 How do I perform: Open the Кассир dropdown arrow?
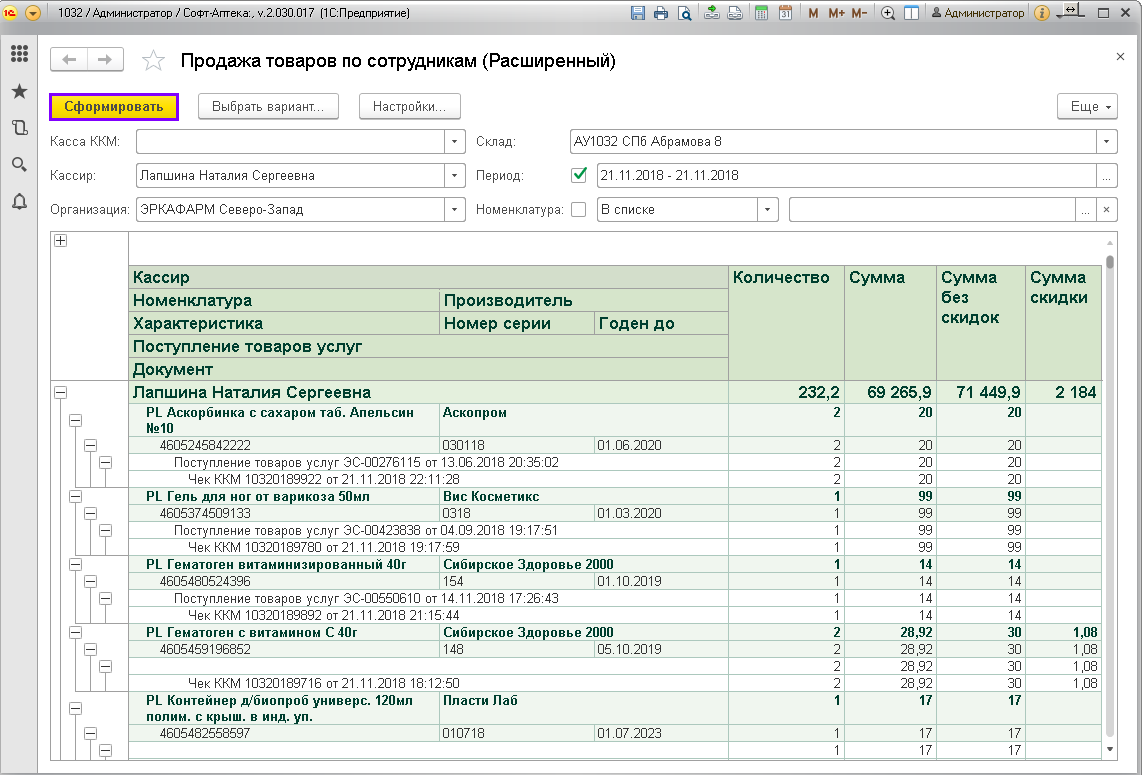pos(455,176)
